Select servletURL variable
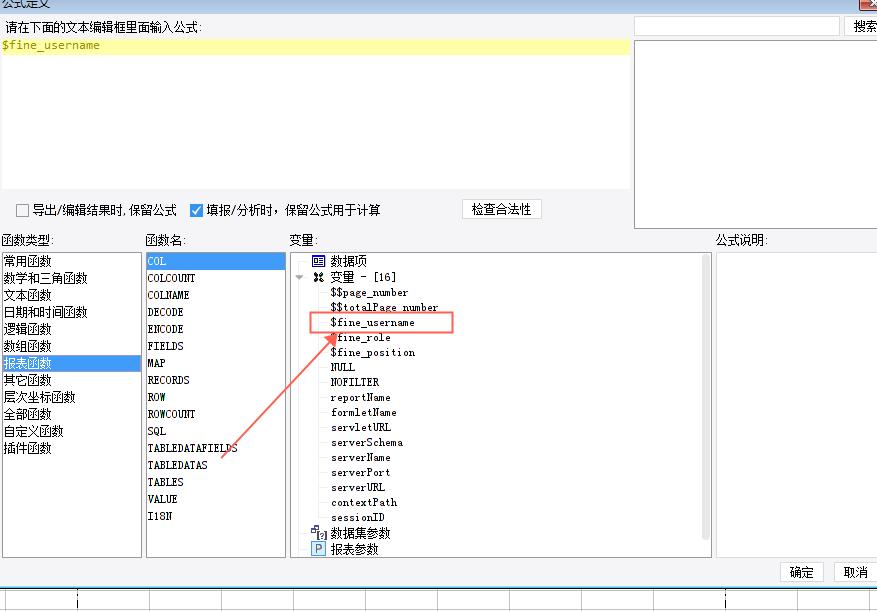The height and width of the screenshot is (611, 877). (x=361, y=427)
